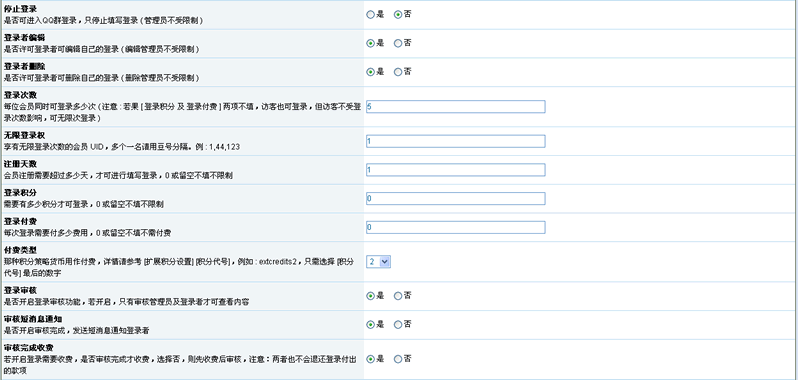Click the 无限登录权 heading text
This screenshot has height=380, width=798.
tap(24, 135)
